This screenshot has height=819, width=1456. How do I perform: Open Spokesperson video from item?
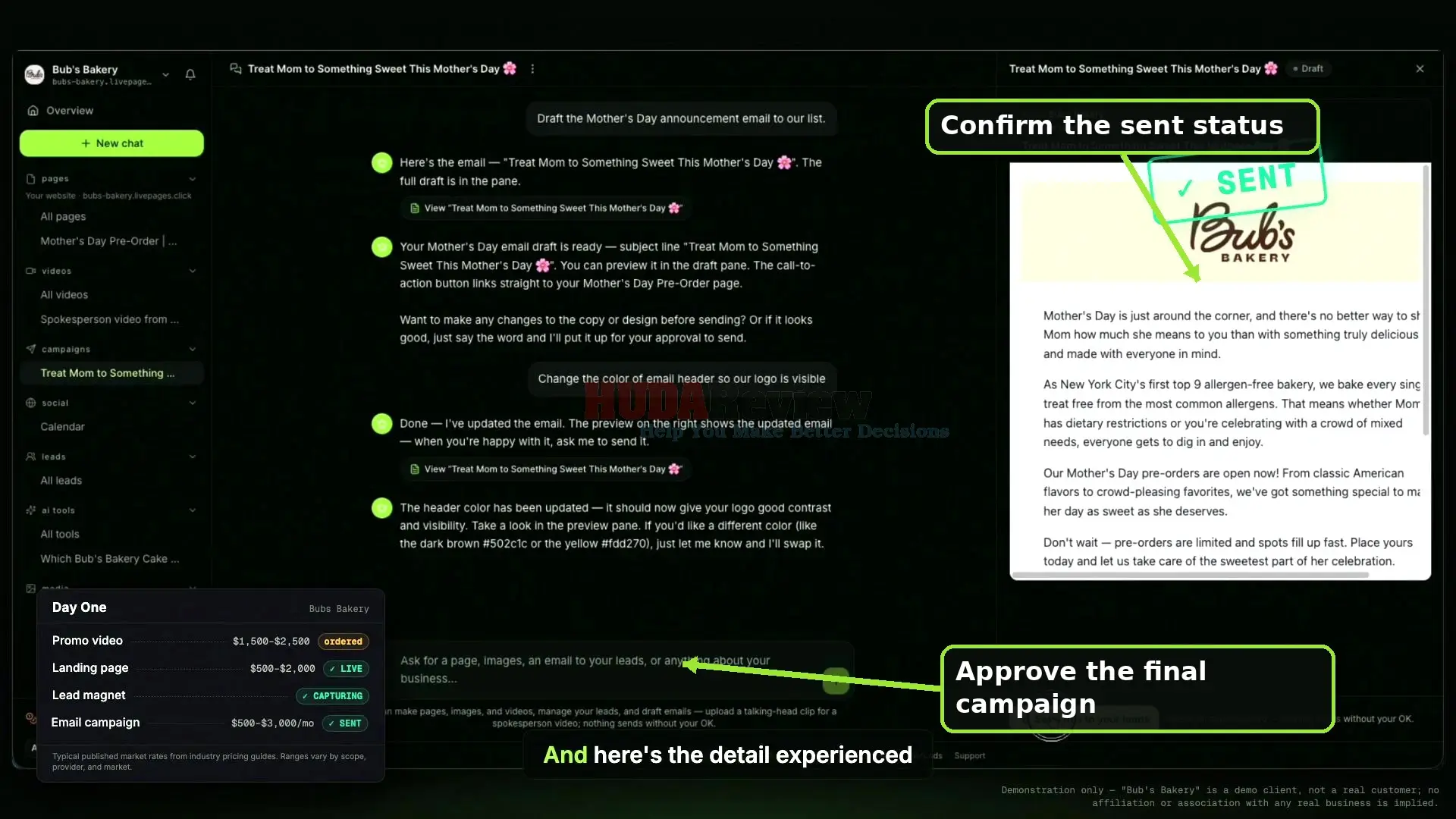[x=110, y=319]
